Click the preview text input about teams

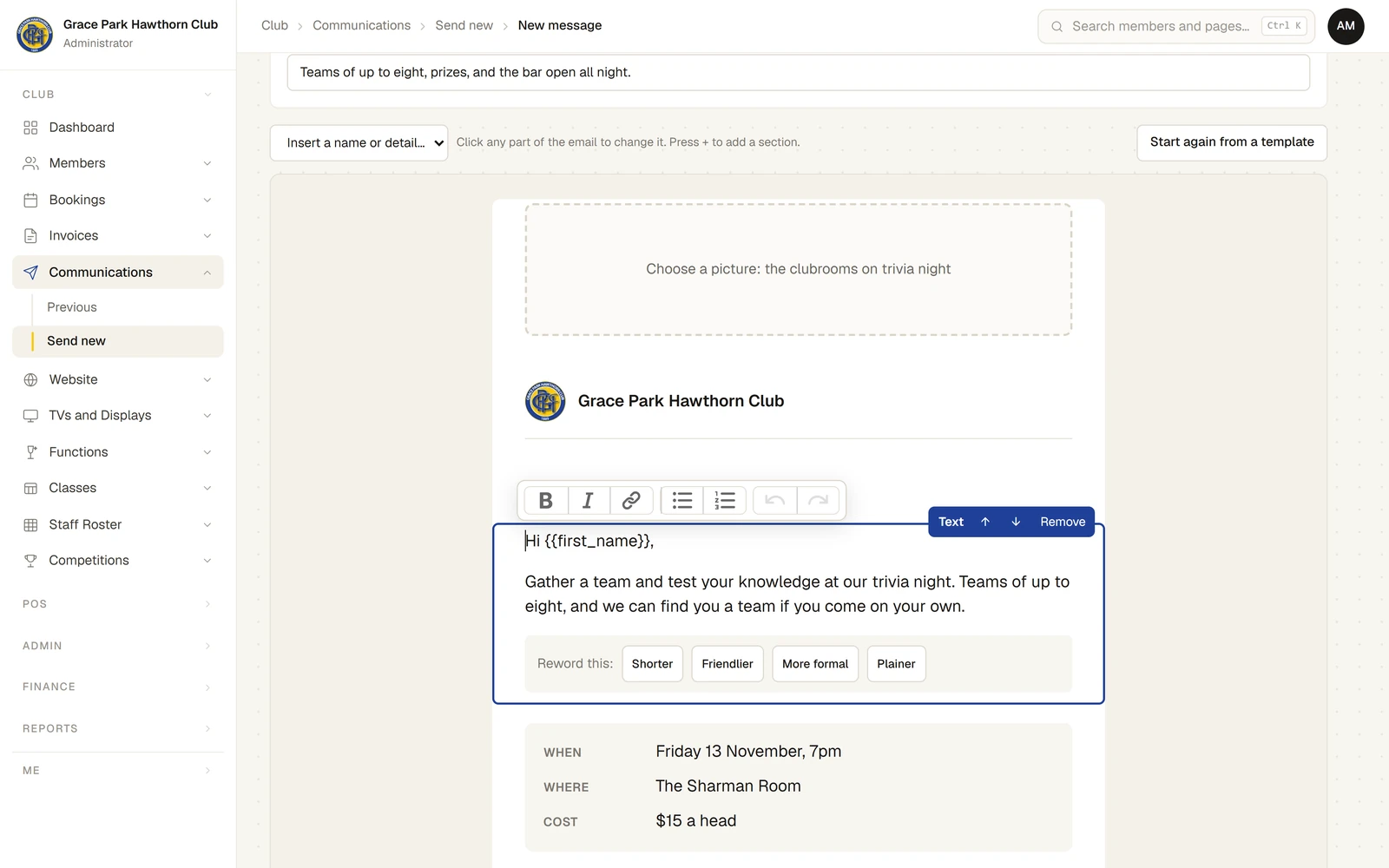[799, 72]
